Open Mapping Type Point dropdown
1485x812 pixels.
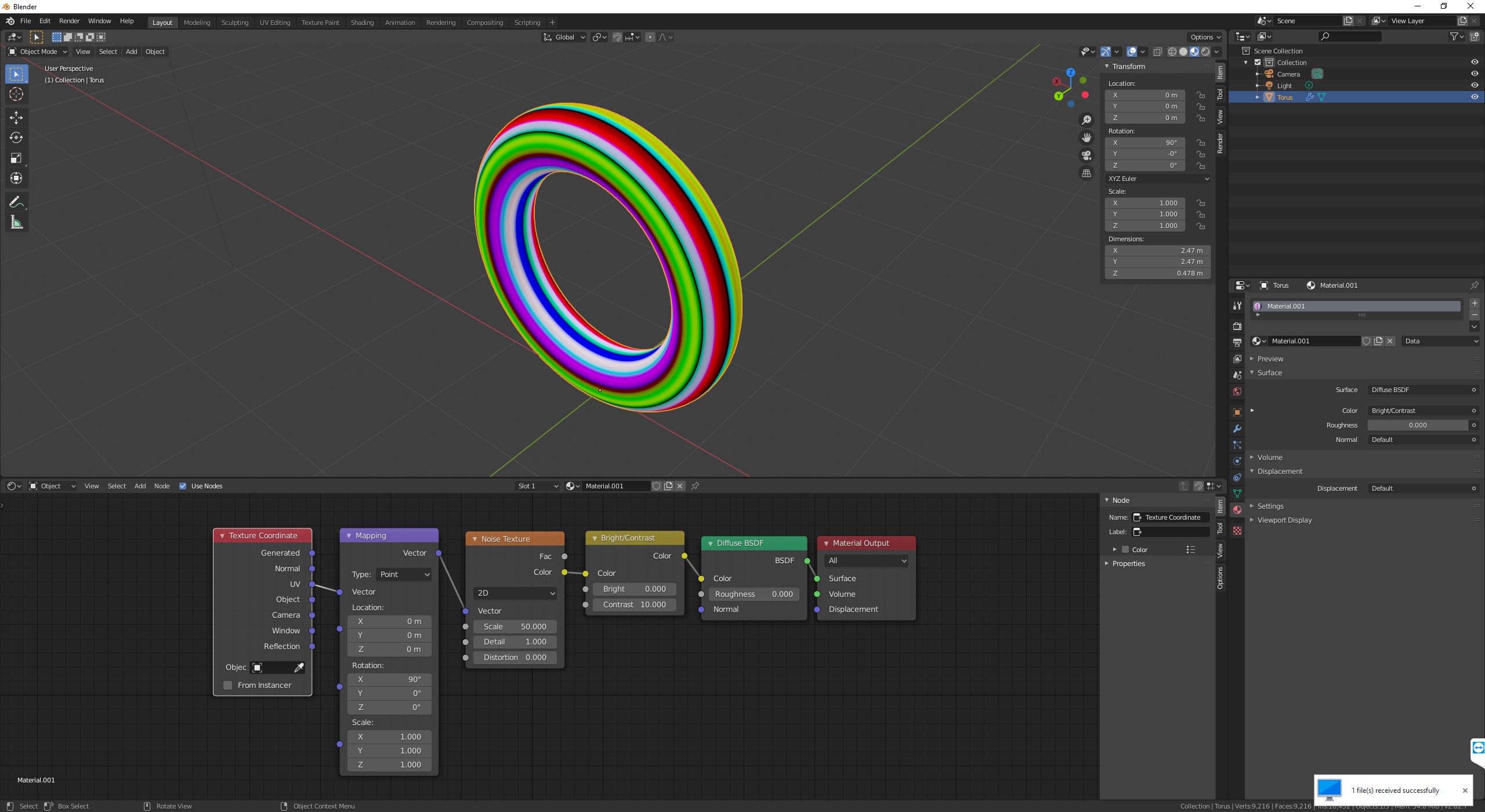404,574
